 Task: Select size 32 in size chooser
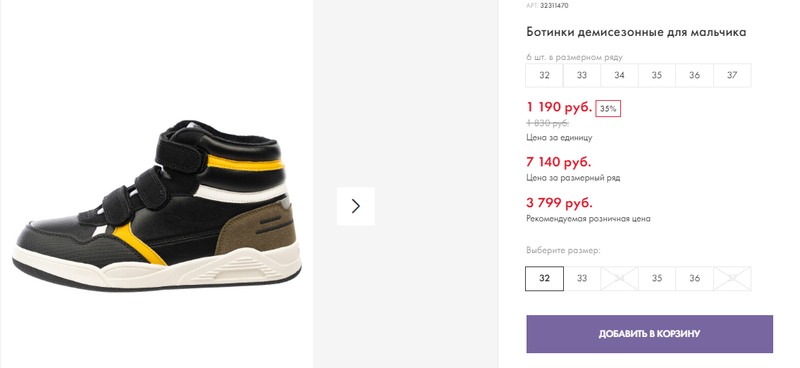pyautogui.click(x=544, y=278)
